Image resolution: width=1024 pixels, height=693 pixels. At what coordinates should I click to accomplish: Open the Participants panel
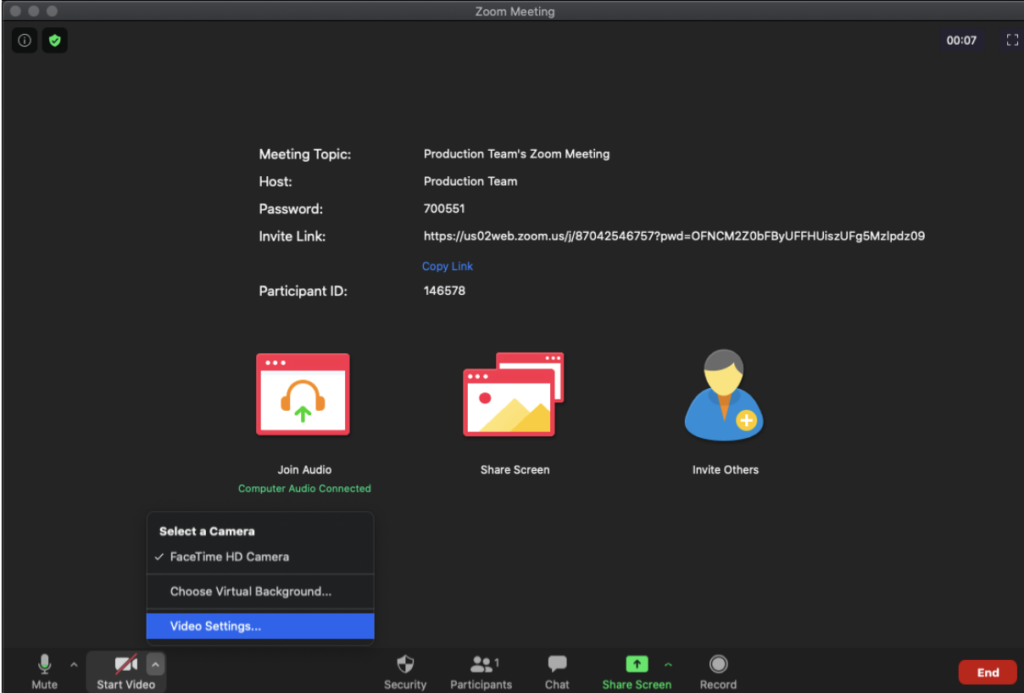(x=481, y=671)
